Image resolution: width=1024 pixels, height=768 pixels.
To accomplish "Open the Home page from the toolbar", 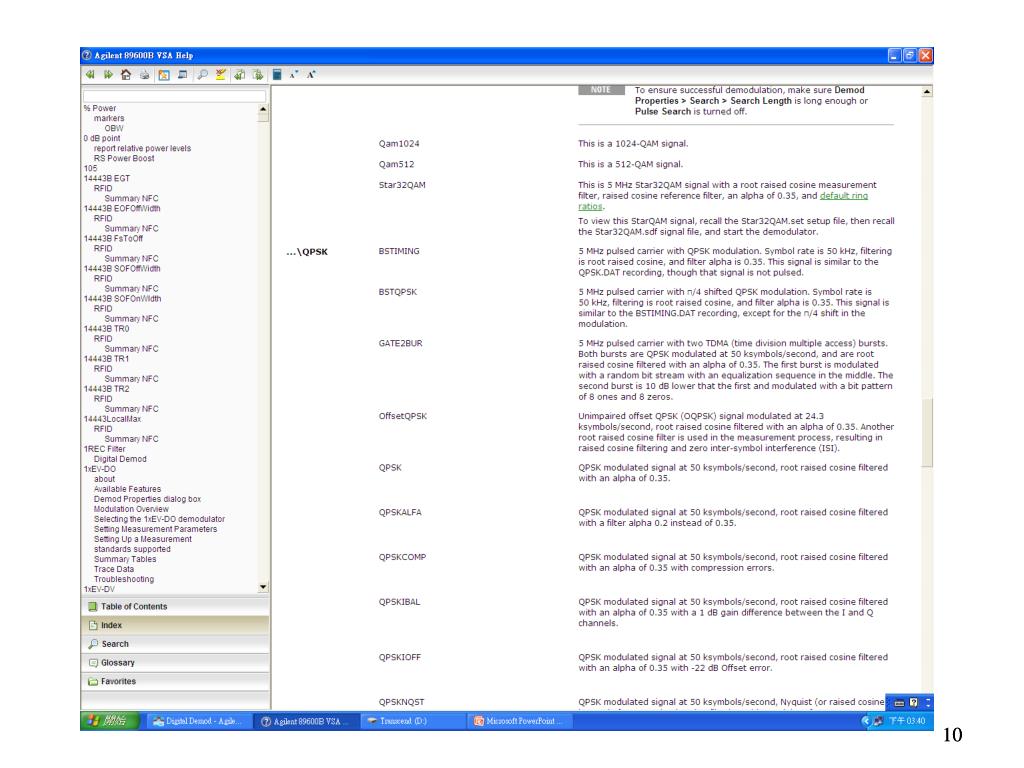I will (126, 75).
